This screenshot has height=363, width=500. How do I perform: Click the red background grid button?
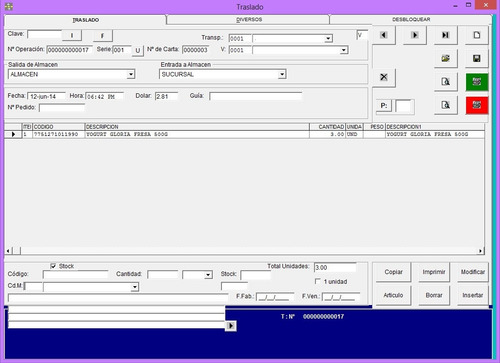(x=477, y=105)
